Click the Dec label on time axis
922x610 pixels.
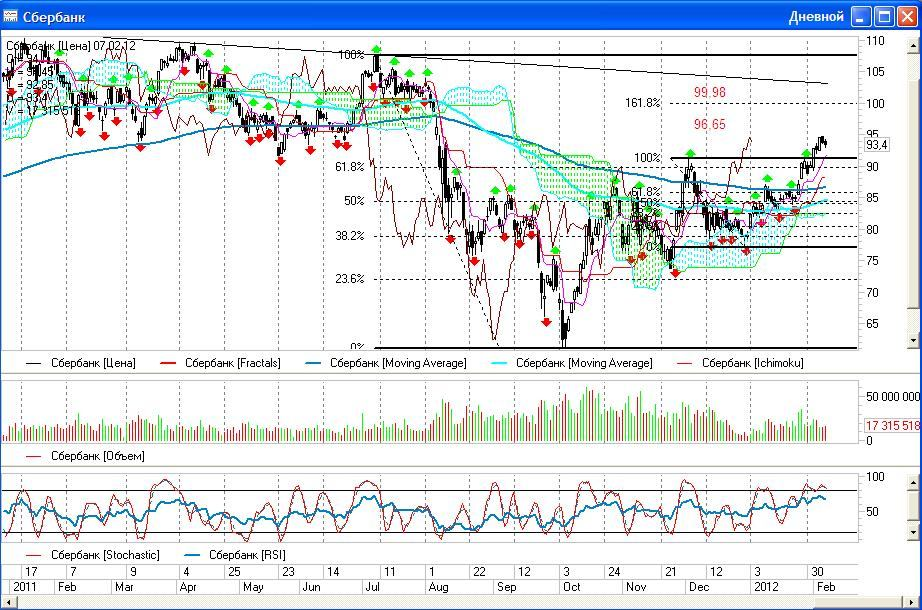pyautogui.click(x=699, y=587)
